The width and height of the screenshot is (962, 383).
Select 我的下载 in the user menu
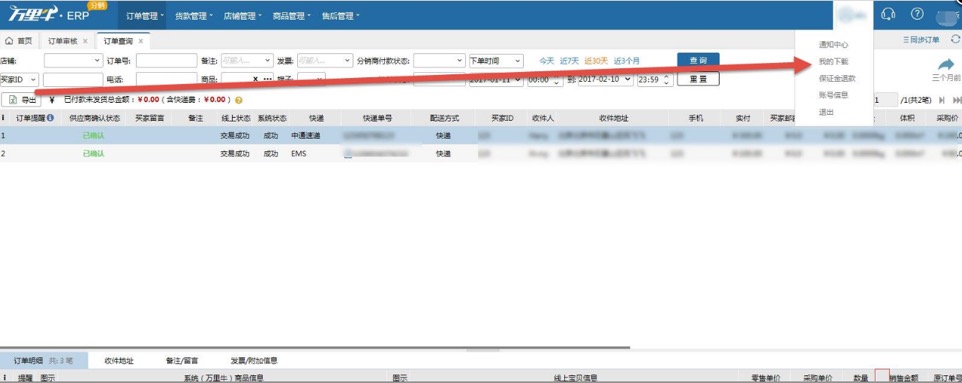pos(833,62)
